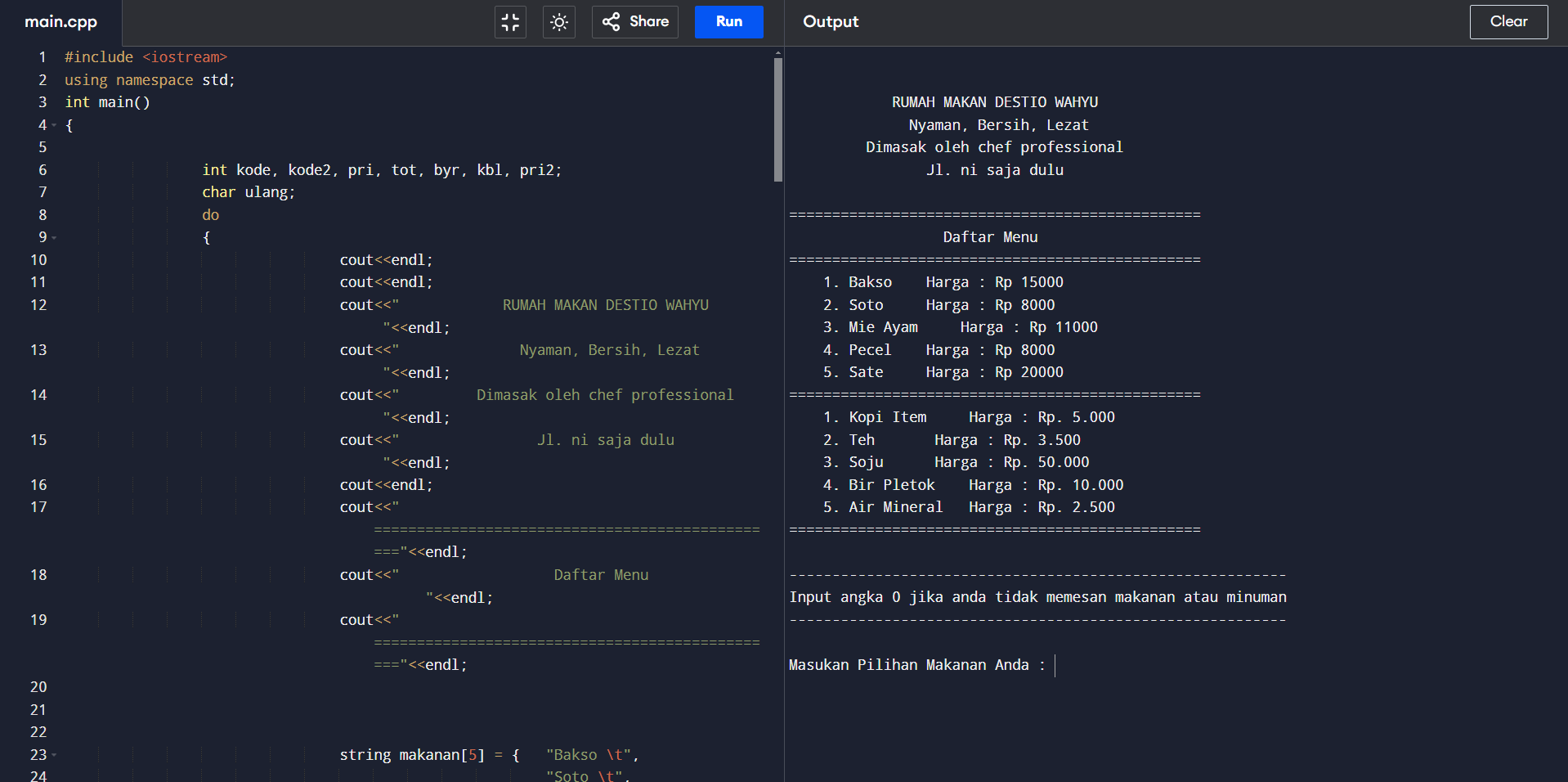This screenshot has height=782, width=1568.
Task: Click the 'int main()' line
Action: [x=107, y=102]
